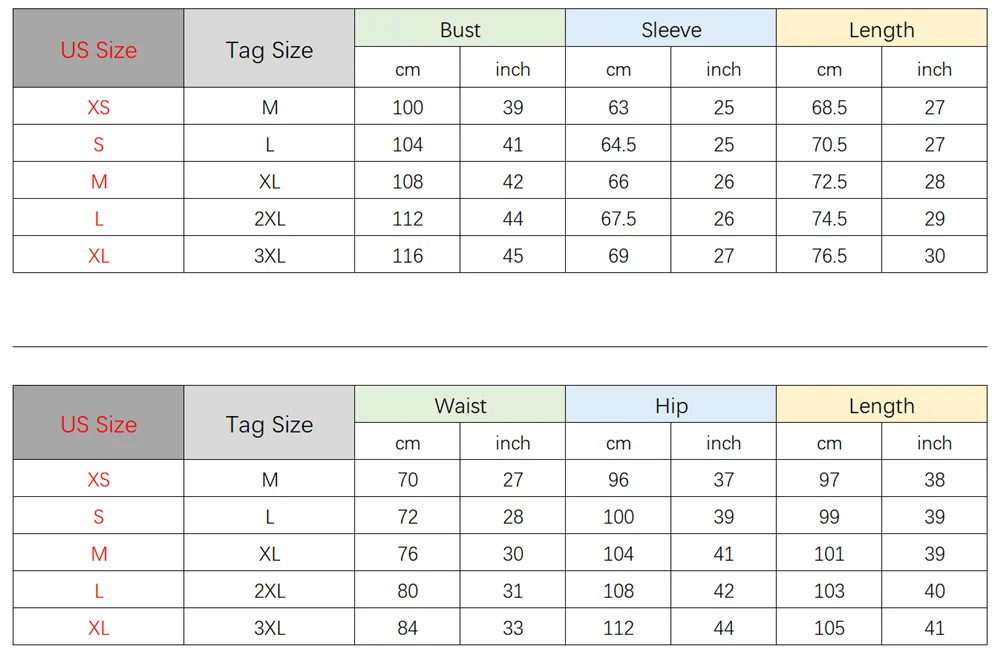Select the red US Size header in top table

point(99,50)
